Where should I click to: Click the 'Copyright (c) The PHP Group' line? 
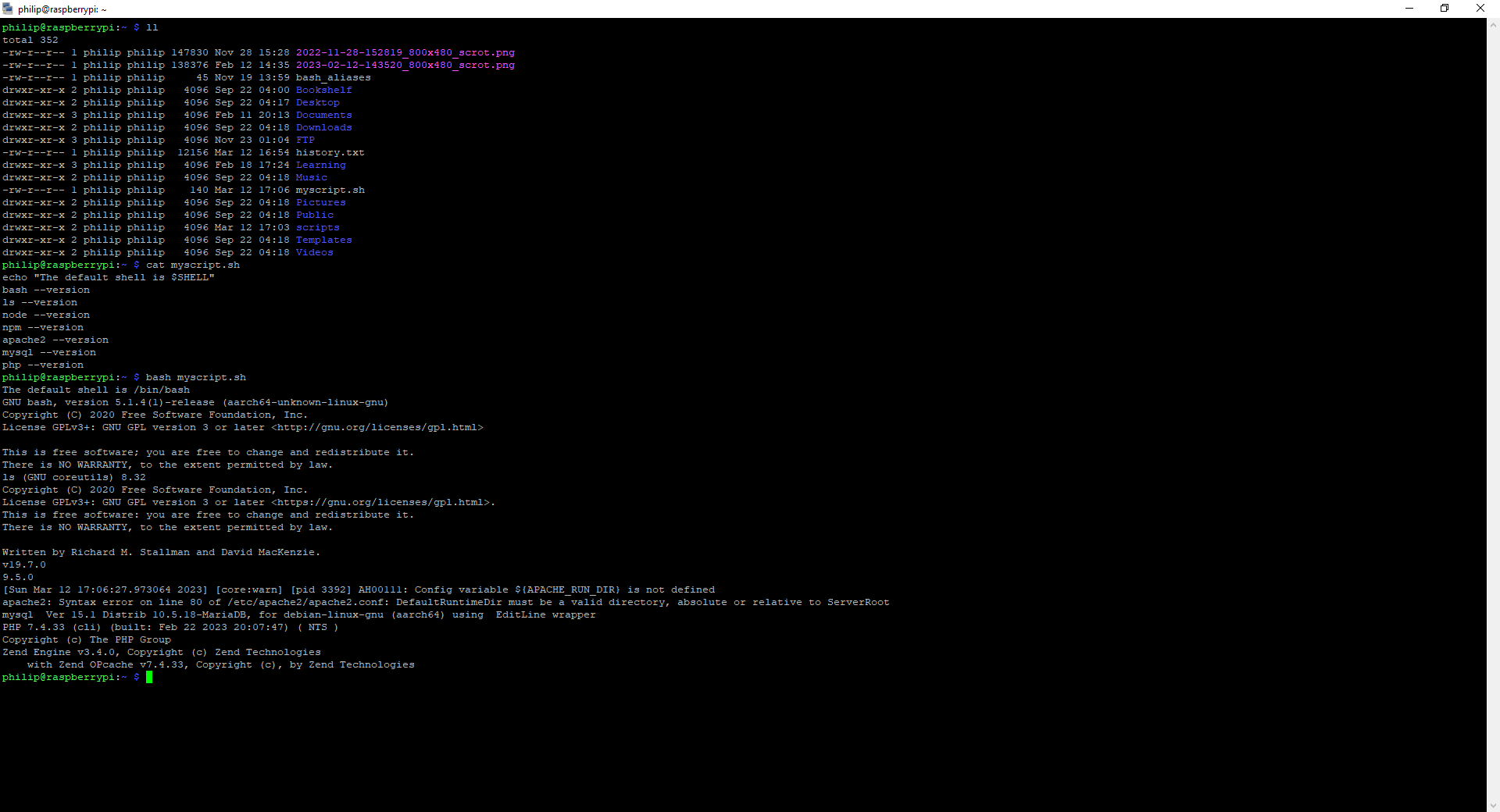coord(86,639)
